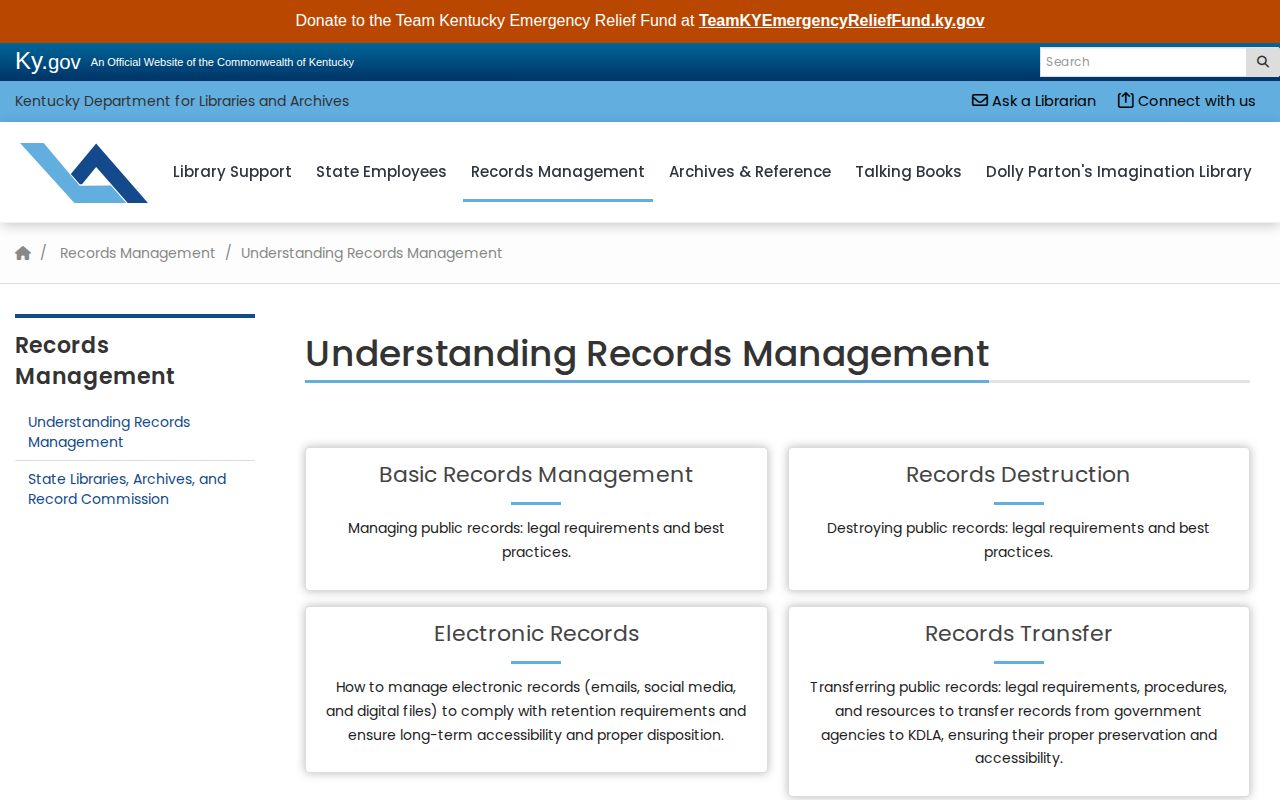Open the State Employees menu

pos(381,172)
